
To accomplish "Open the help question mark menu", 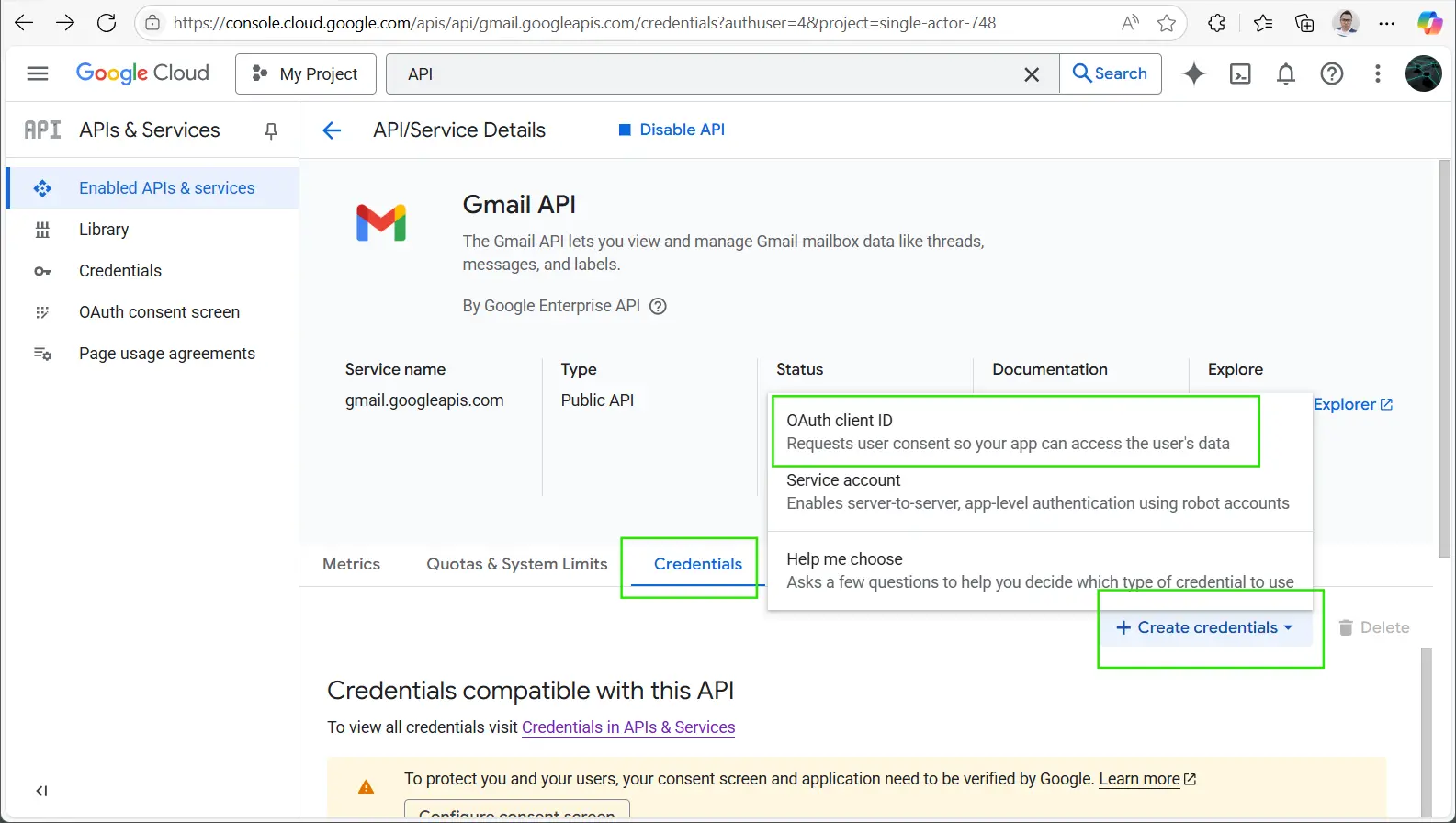I will tap(1331, 74).
